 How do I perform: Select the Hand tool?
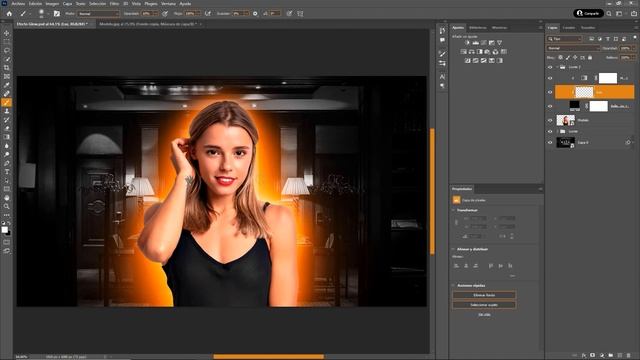7,198
